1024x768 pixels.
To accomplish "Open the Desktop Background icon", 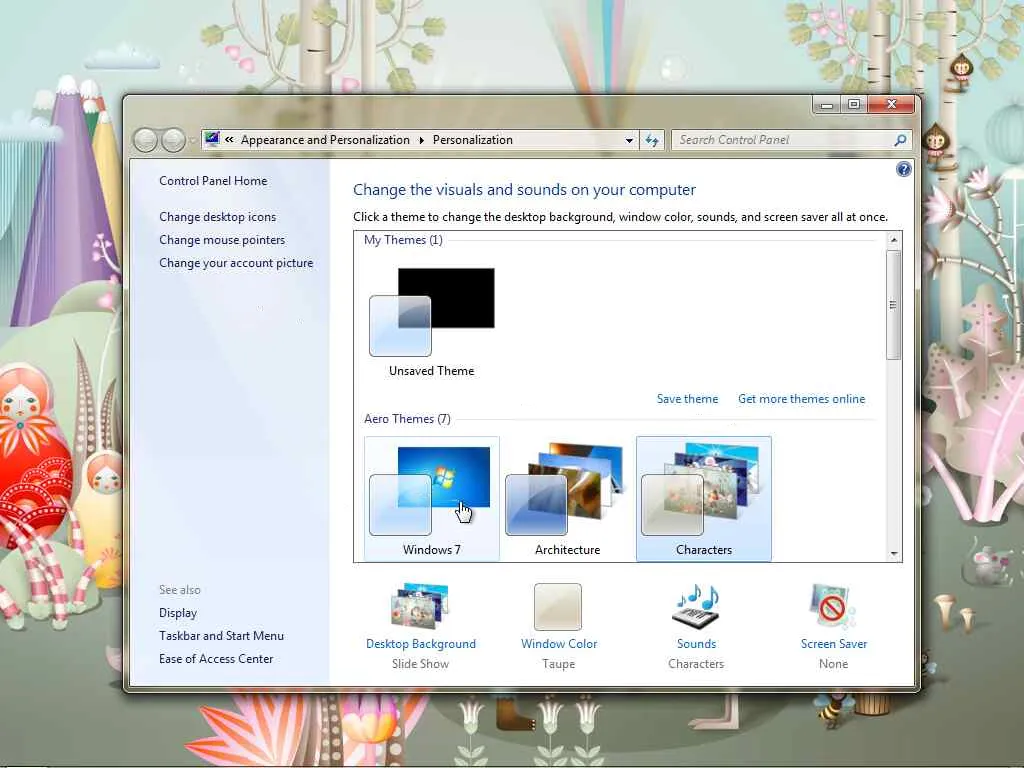I will pyautogui.click(x=420, y=607).
